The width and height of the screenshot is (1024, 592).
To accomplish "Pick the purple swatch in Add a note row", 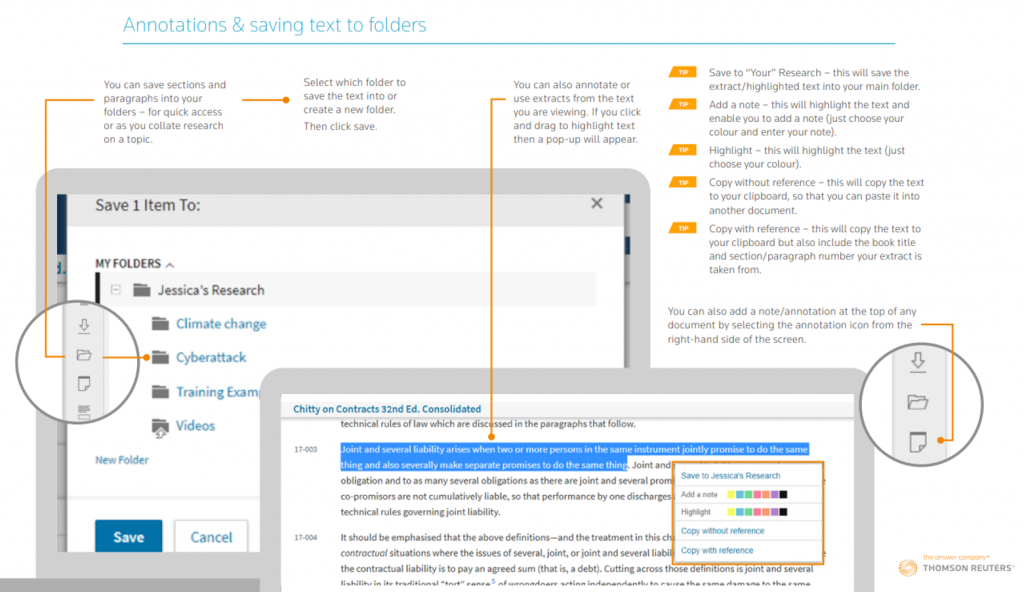I will coord(772,495).
